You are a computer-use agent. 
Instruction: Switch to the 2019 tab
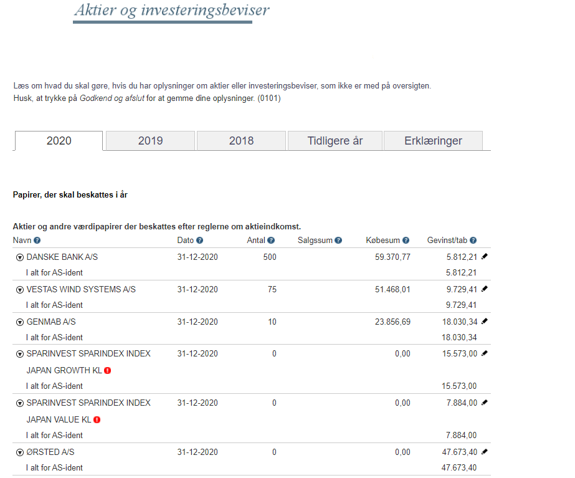click(x=150, y=141)
